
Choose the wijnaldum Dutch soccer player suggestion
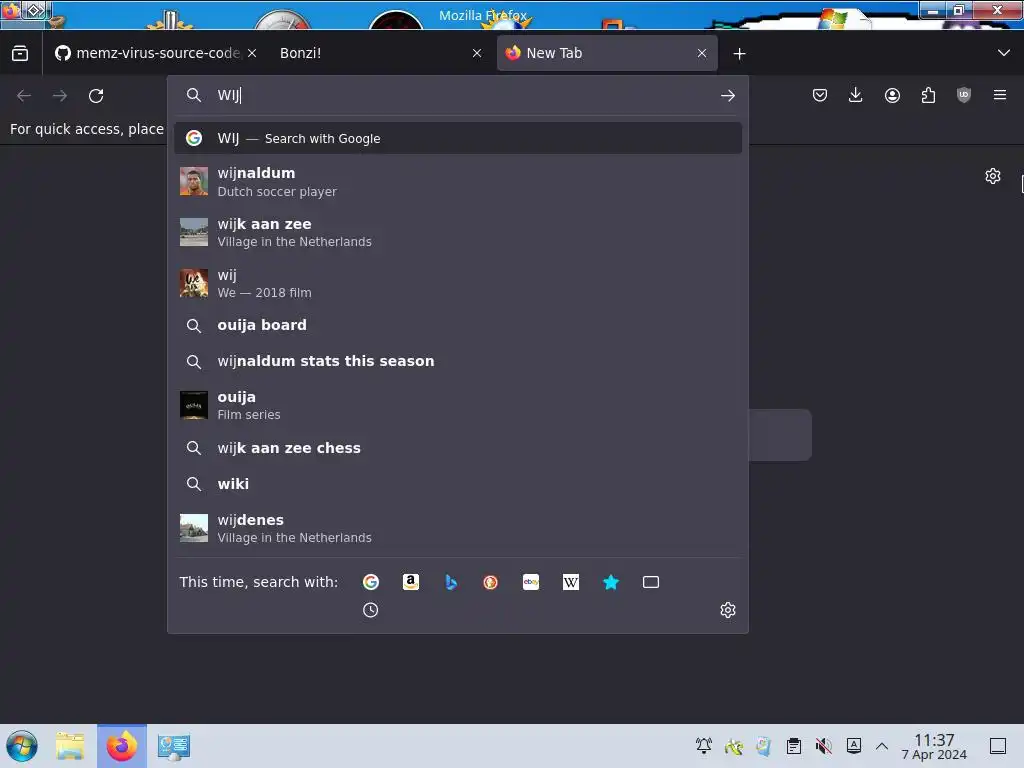(x=458, y=182)
